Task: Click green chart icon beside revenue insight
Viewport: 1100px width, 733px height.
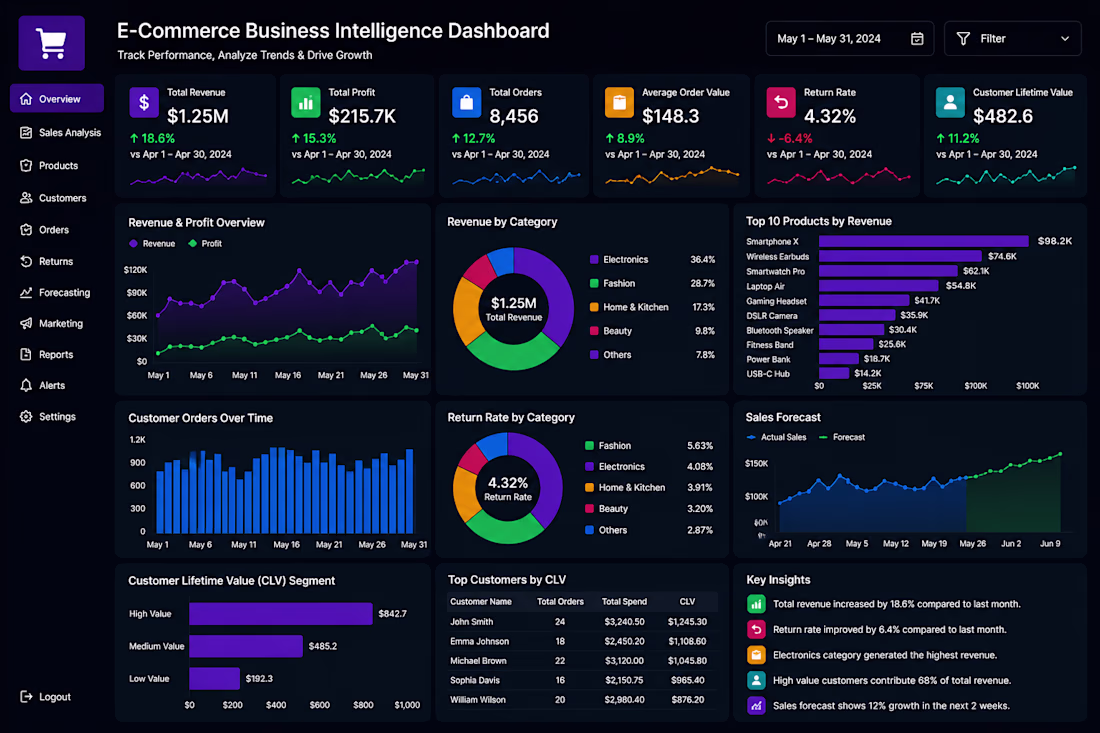Action: coord(756,604)
